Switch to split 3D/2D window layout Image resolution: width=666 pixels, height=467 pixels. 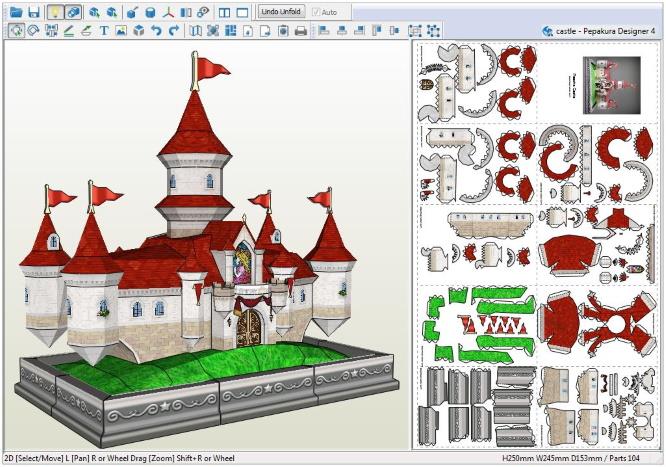tap(224, 12)
